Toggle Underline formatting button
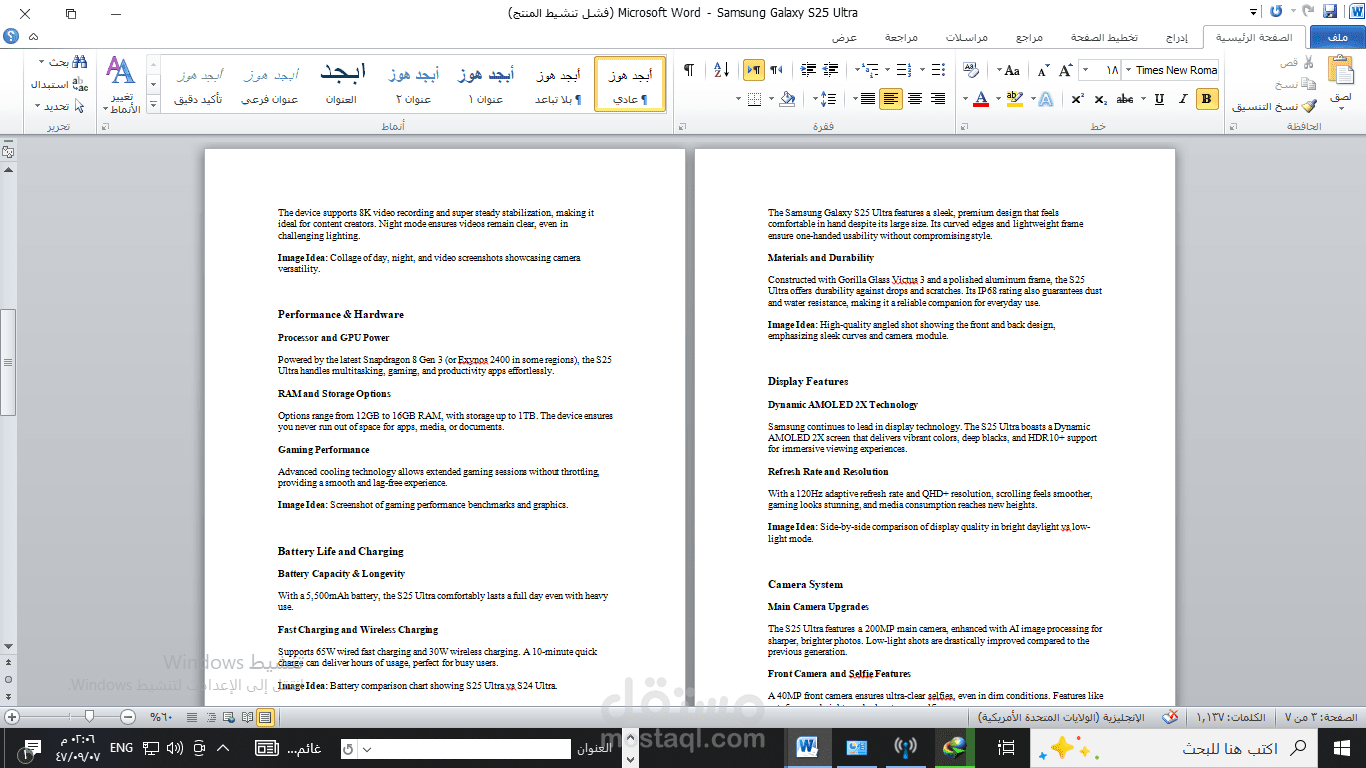The image size is (1366, 768). coord(1159,99)
